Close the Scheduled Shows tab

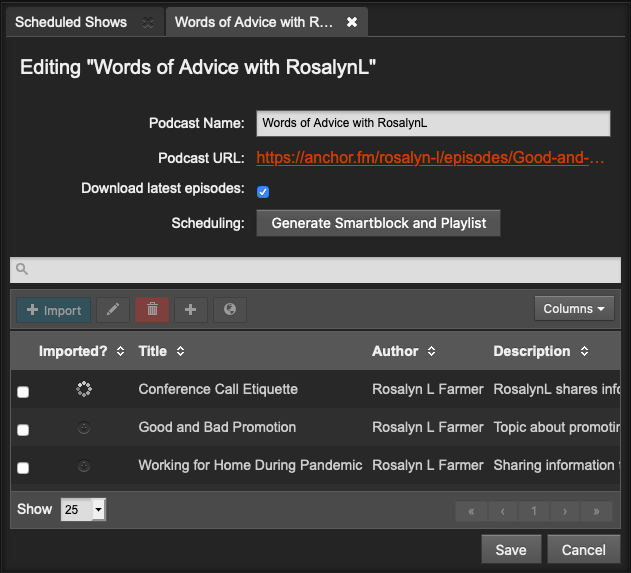point(148,22)
